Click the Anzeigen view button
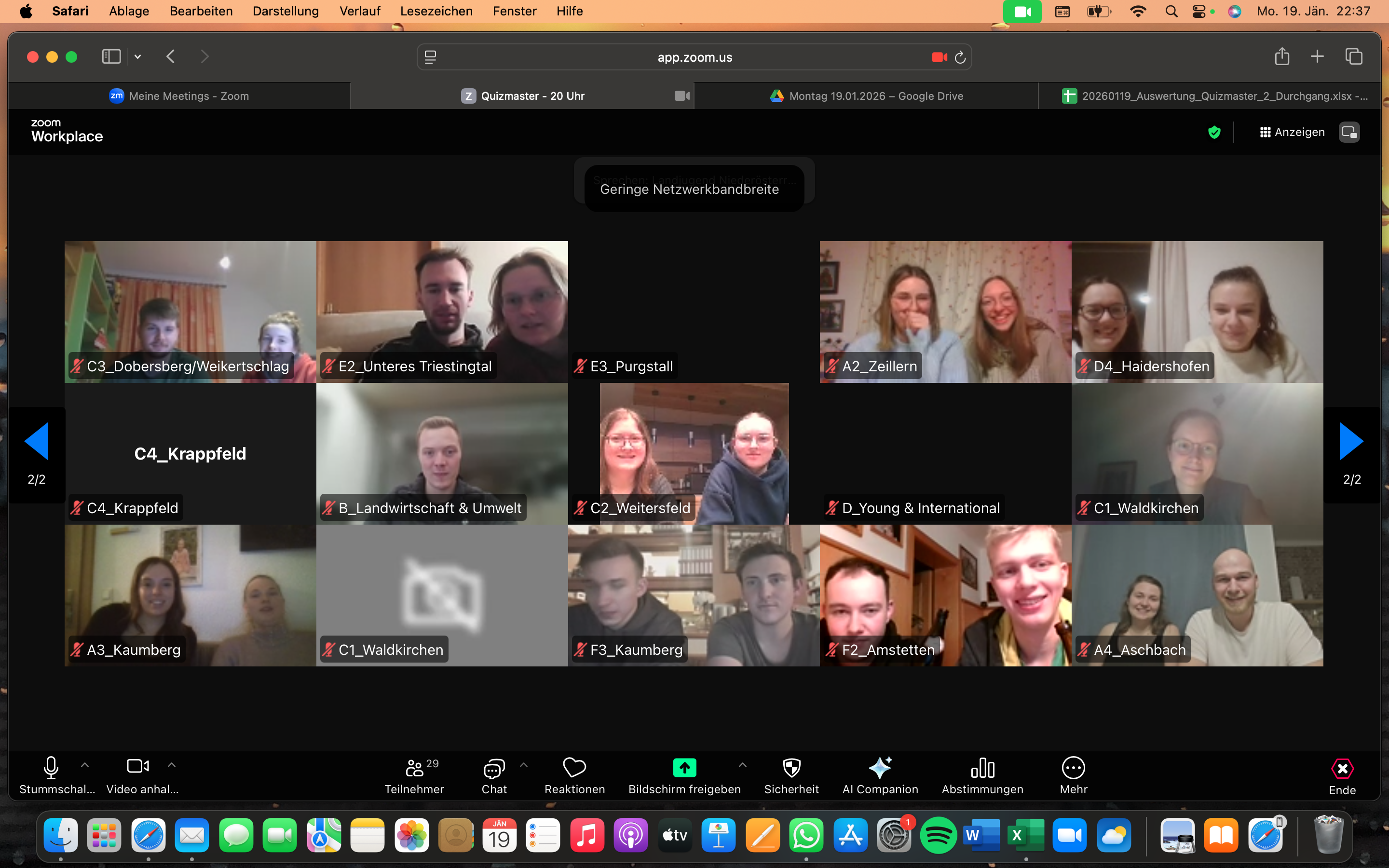The image size is (1389, 868). coord(1292,132)
